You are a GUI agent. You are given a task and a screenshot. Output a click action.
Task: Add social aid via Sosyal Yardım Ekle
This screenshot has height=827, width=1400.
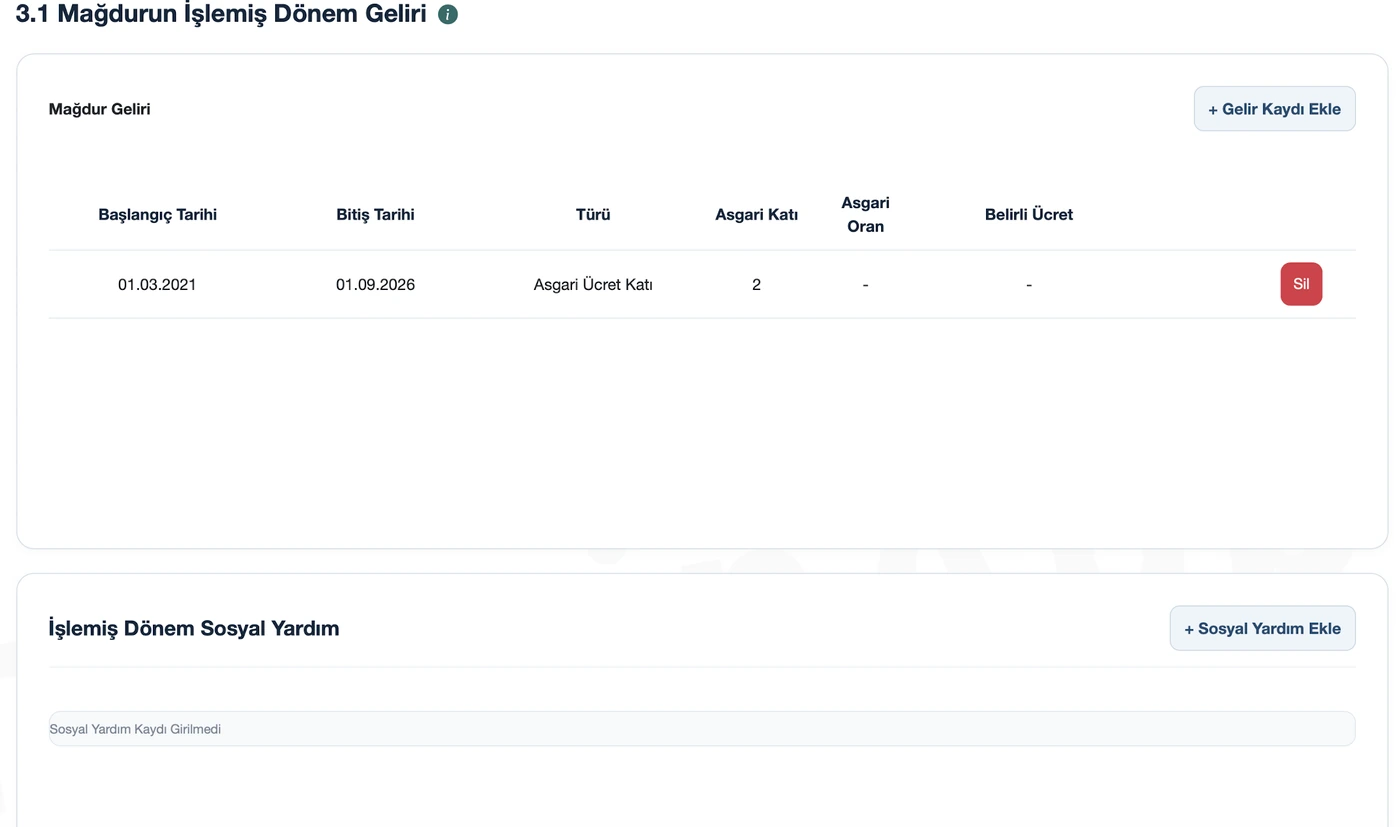tap(1262, 629)
